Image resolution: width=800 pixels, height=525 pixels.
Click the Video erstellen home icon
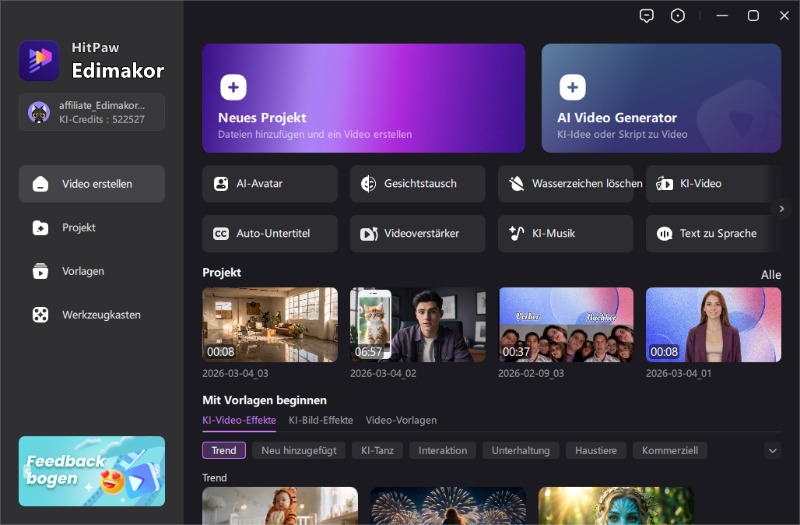click(x=40, y=184)
